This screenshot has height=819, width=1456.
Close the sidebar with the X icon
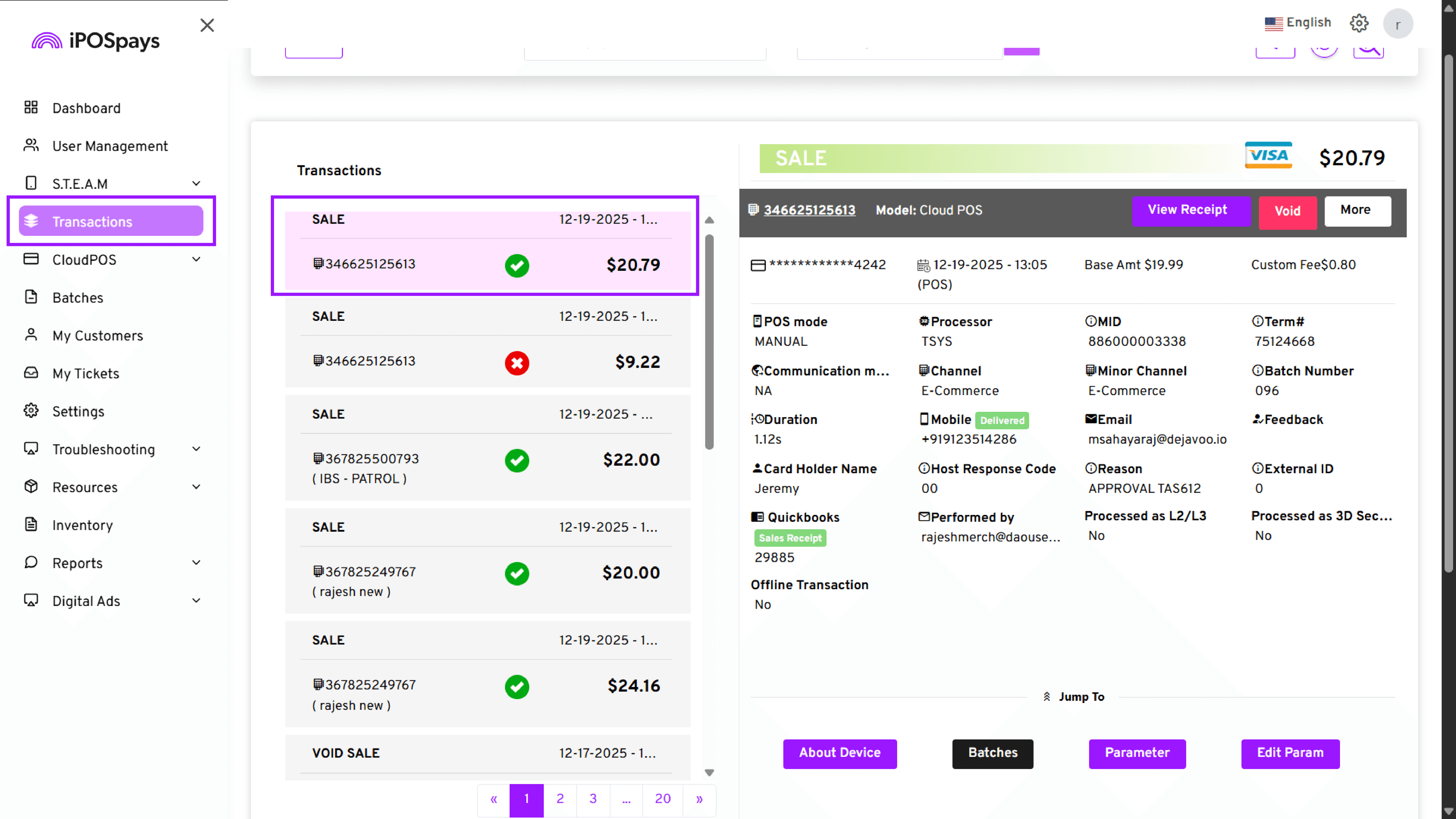tap(207, 25)
